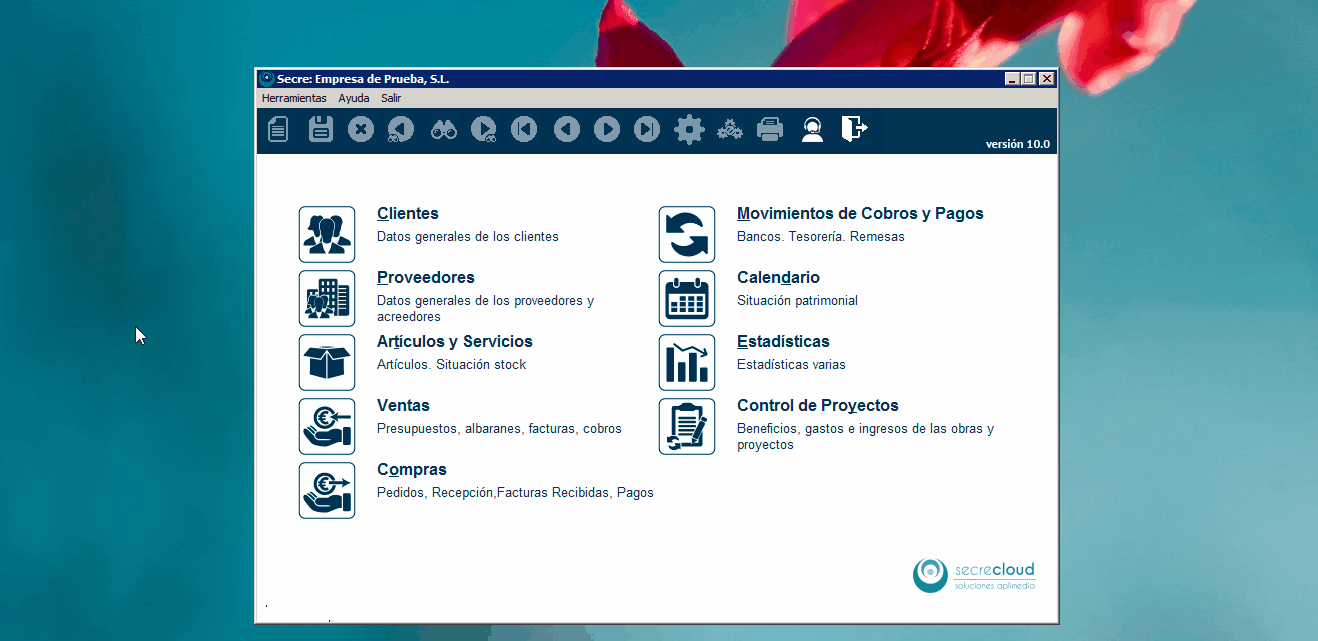Click the exit door icon in toolbar
Image resolution: width=1318 pixels, height=641 pixels.
(853, 129)
